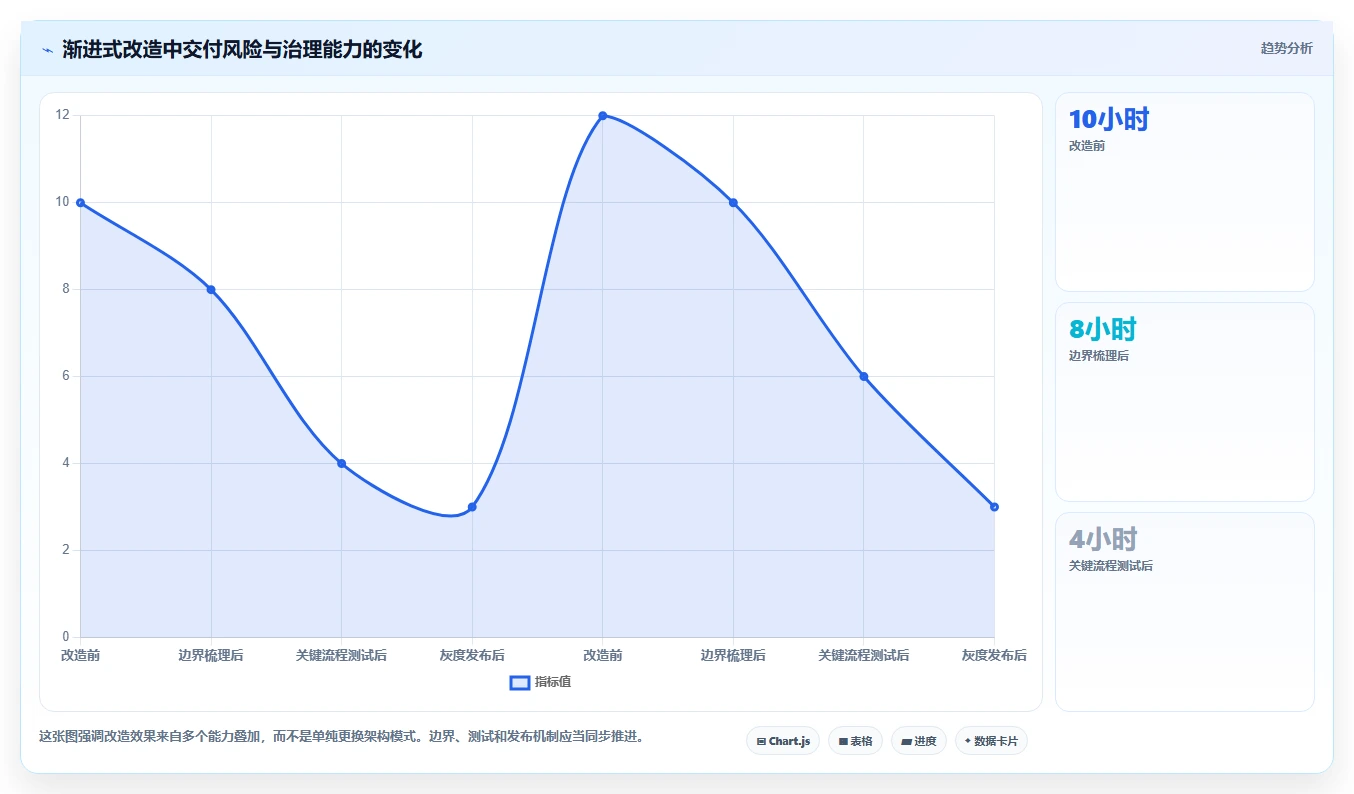Click the 改造前 caption under 10小时
Screen dimensions: 1354x794
coord(1087,146)
